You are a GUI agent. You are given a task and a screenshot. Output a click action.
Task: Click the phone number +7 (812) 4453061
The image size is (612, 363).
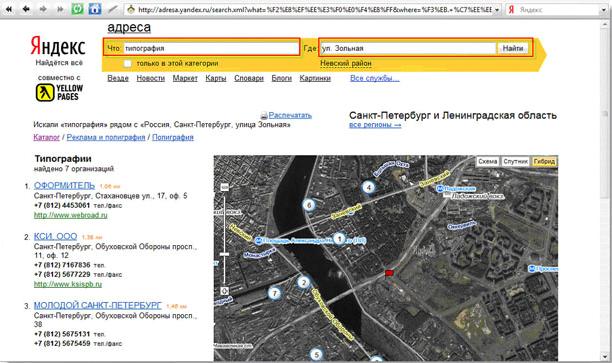coord(62,205)
